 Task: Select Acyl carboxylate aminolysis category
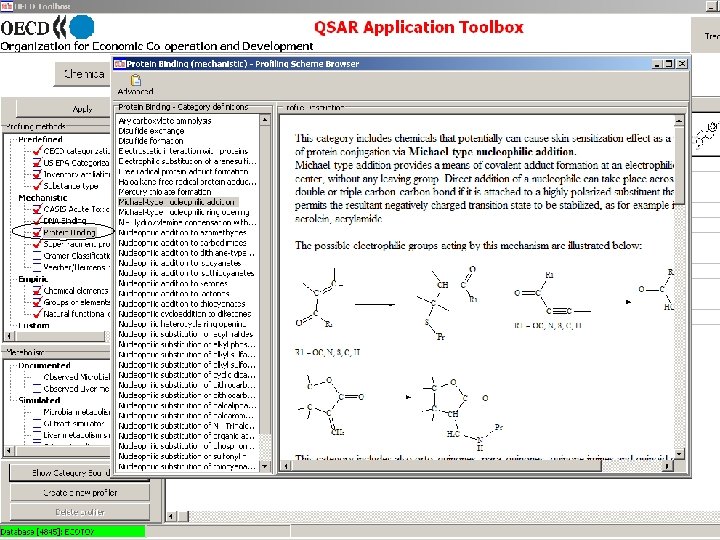point(164,121)
